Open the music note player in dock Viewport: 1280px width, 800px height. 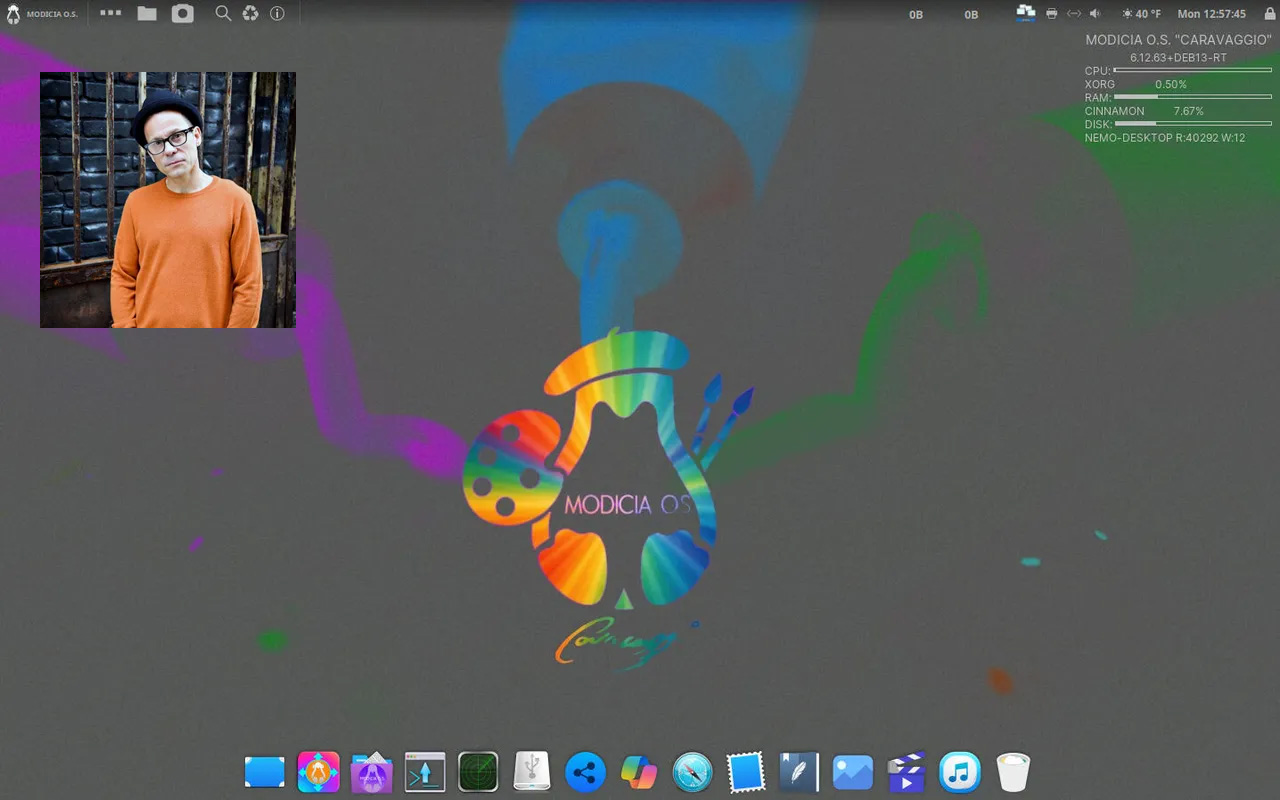959,773
